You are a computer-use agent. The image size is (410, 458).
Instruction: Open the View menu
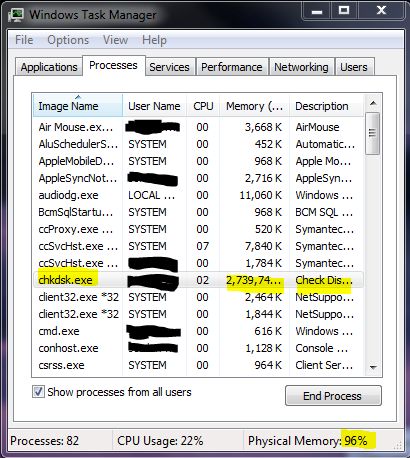coord(115,40)
